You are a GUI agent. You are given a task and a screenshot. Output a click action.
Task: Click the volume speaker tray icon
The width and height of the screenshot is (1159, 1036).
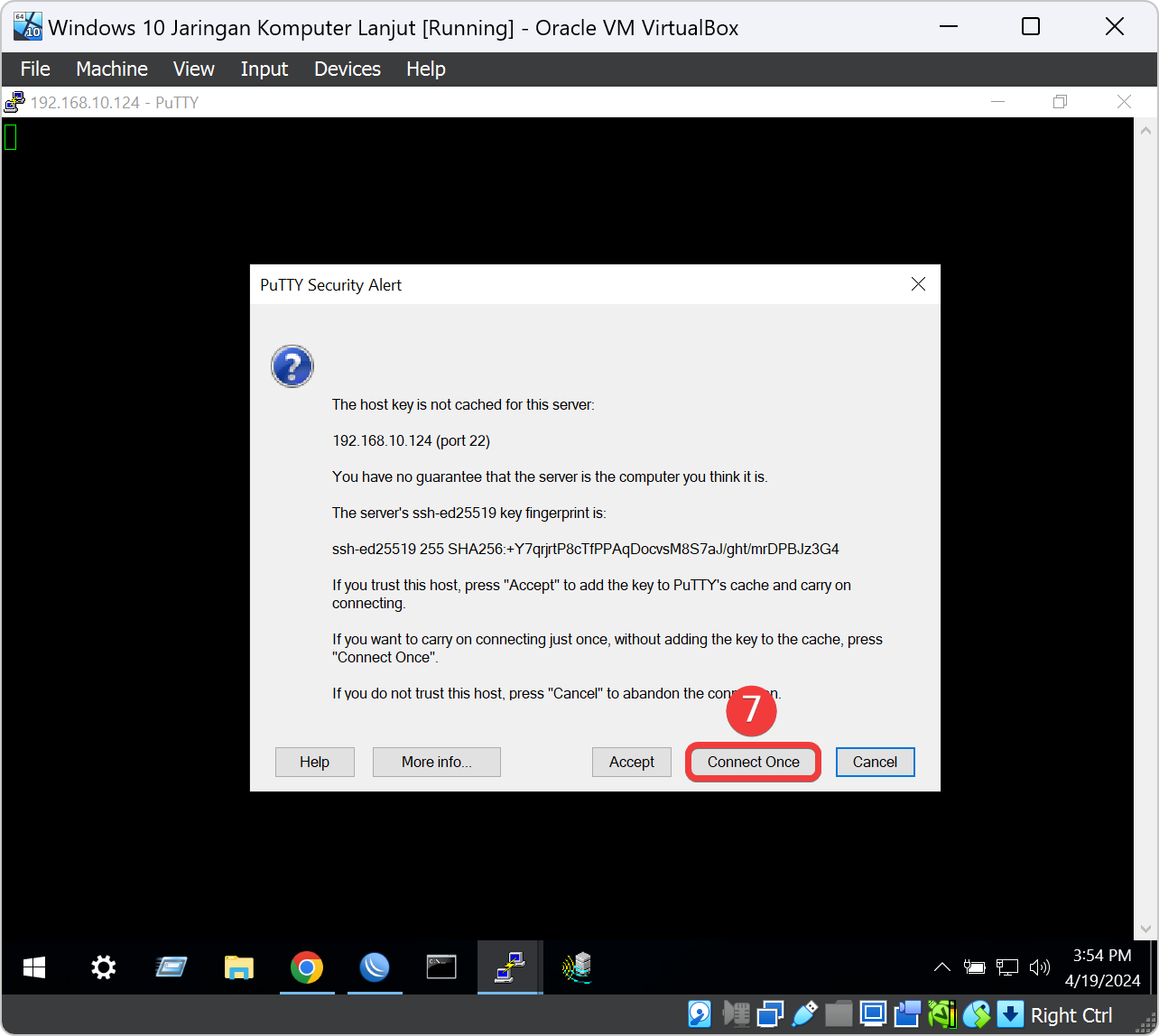pos(1040,967)
